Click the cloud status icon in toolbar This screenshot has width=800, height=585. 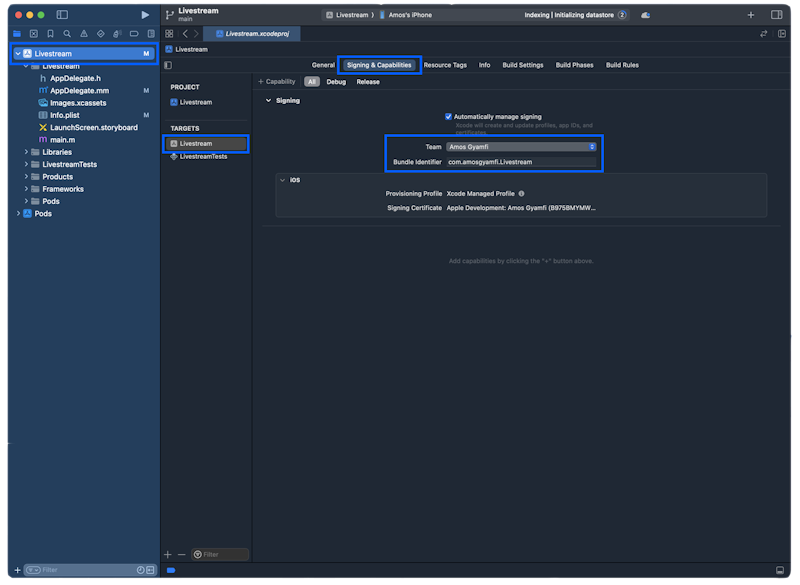pos(645,15)
